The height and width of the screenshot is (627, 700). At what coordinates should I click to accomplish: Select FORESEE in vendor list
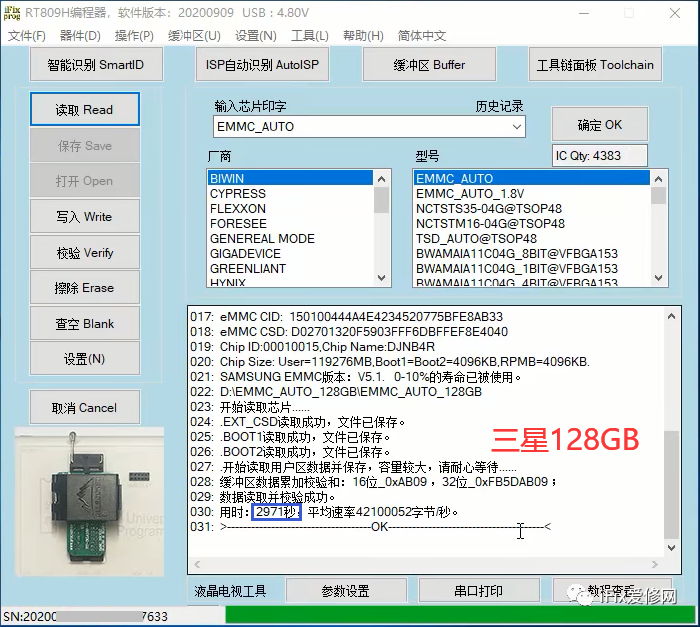coord(290,223)
